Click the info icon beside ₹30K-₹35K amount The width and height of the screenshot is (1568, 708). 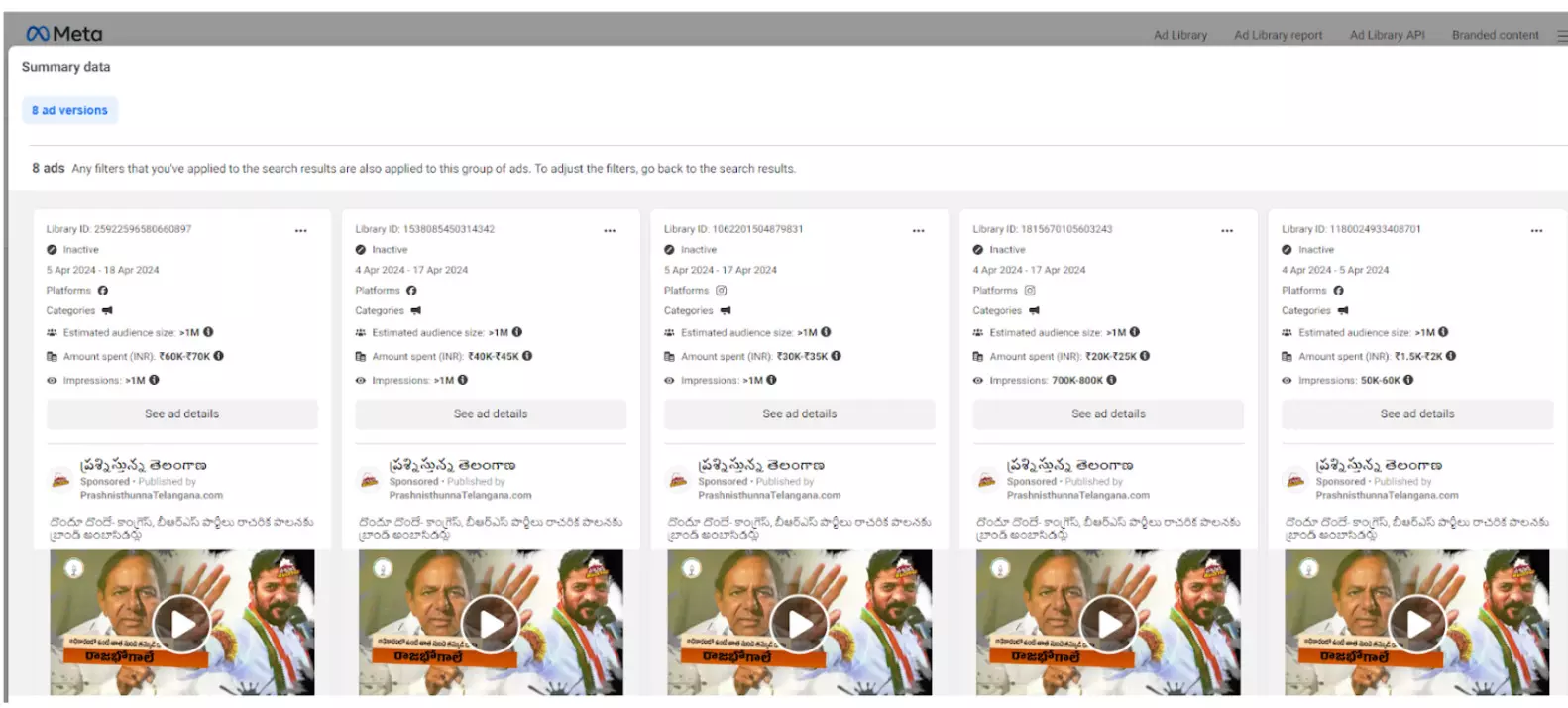click(836, 356)
